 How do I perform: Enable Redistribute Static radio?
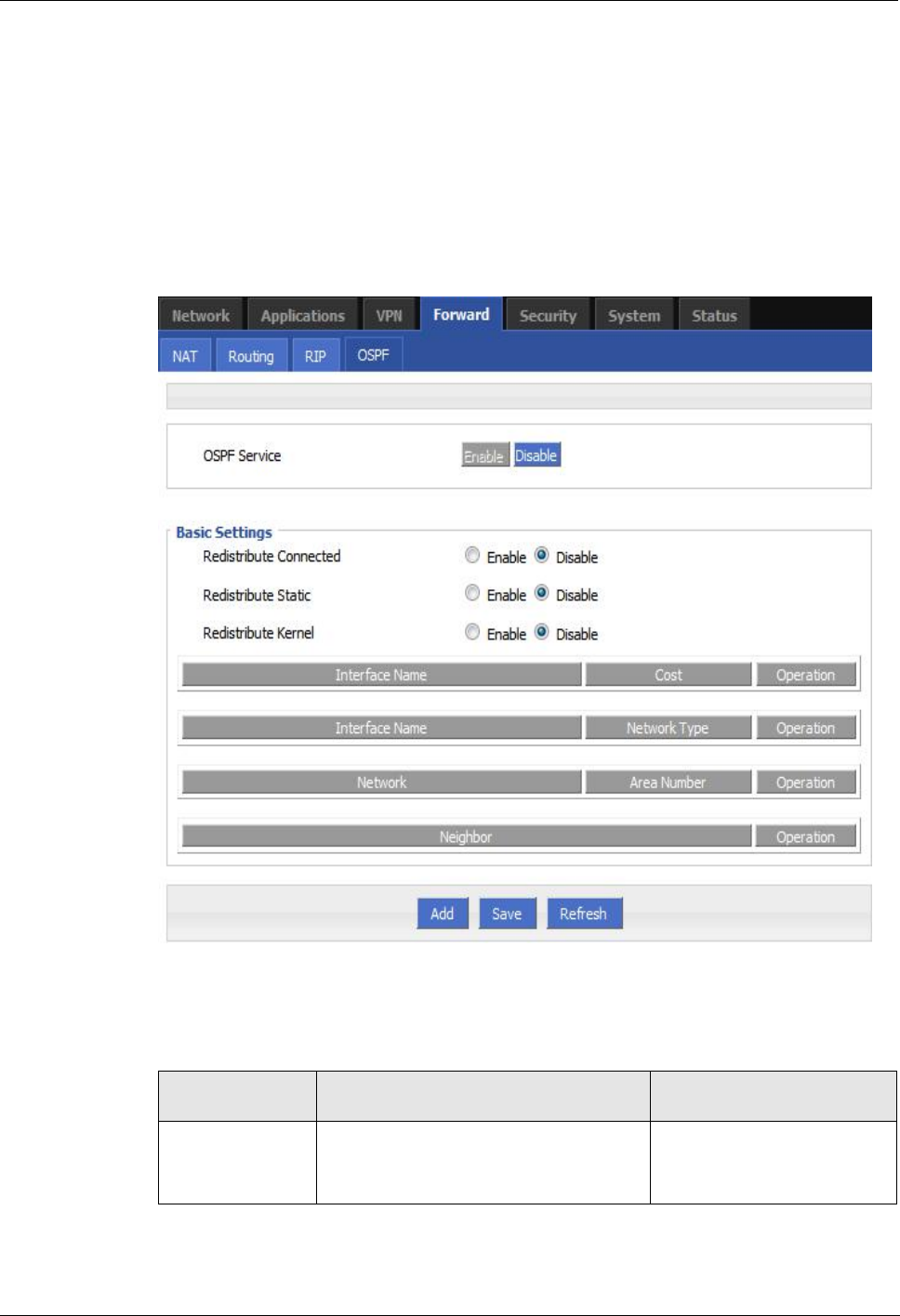click(472, 594)
